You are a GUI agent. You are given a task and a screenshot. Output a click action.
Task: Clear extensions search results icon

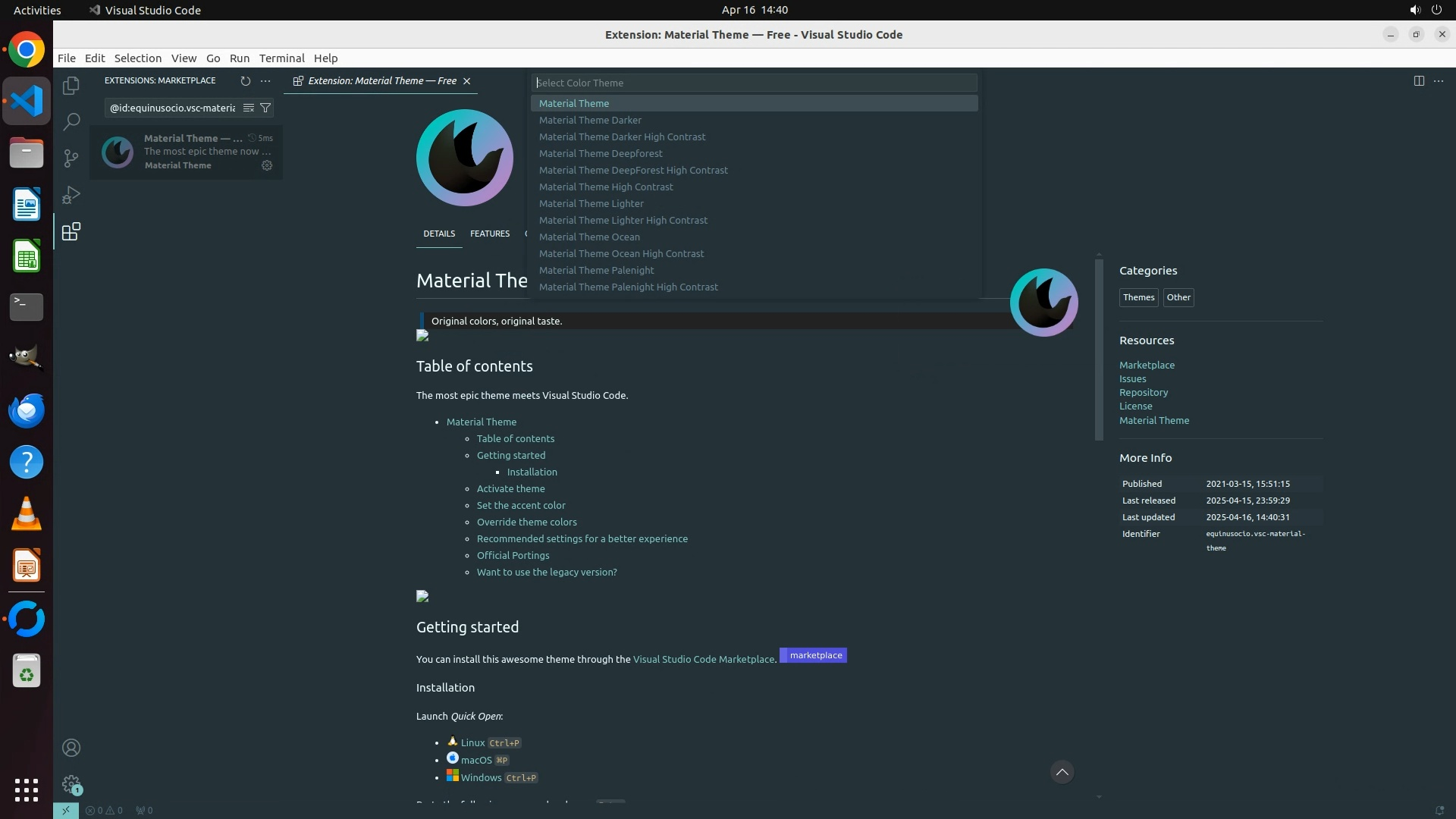click(x=248, y=108)
